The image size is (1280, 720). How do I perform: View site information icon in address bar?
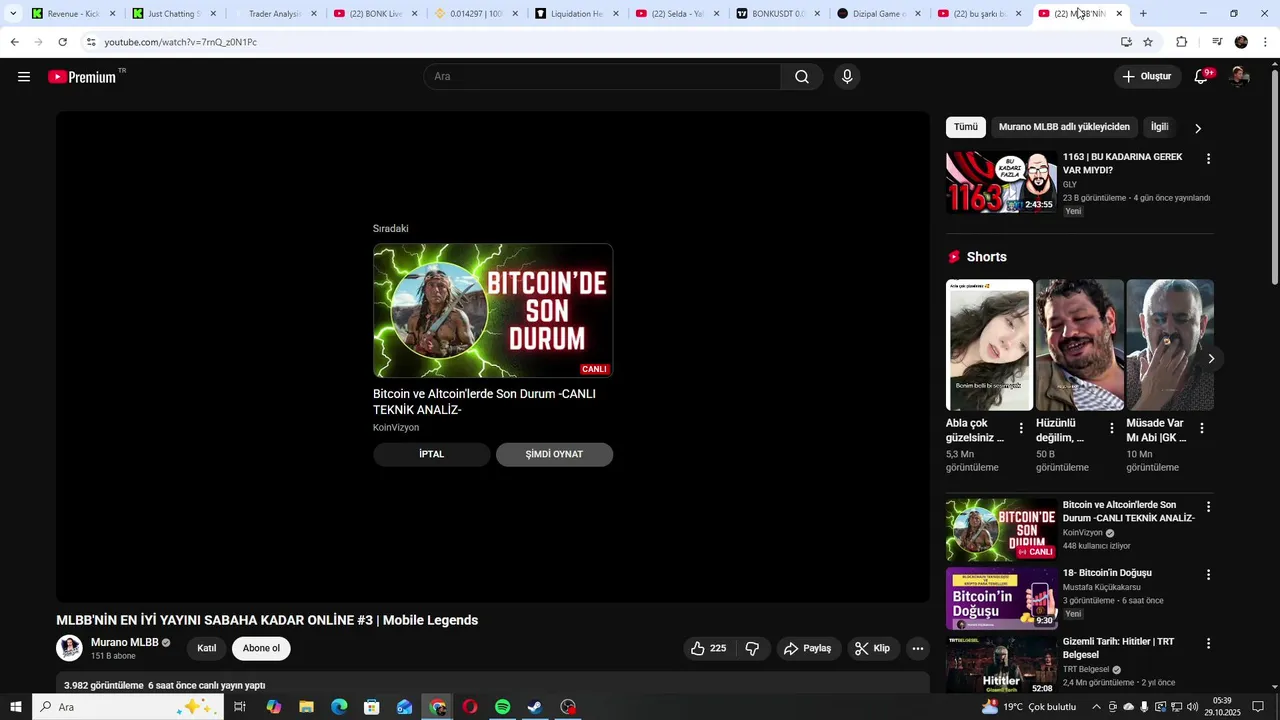pyautogui.click(x=91, y=42)
